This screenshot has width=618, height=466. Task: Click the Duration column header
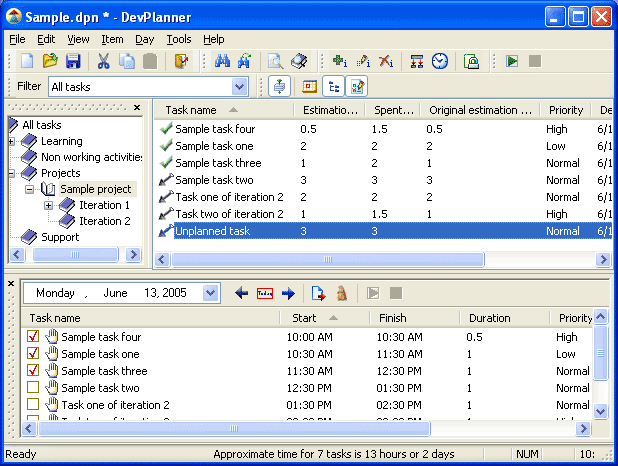tap(504, 318)
